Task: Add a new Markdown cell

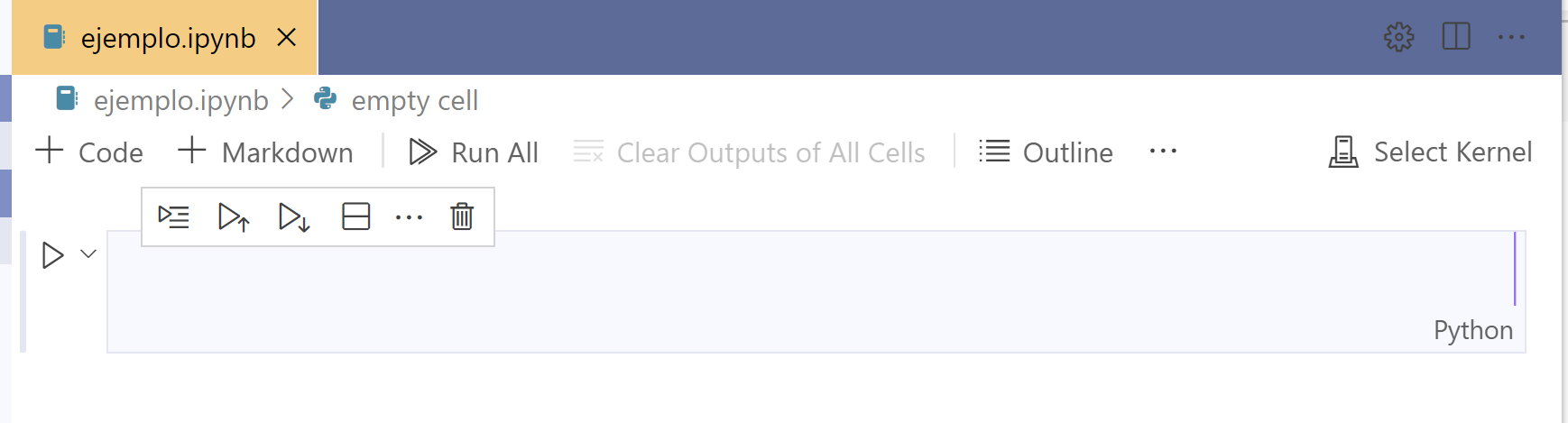Action: (x=265, y=152)
